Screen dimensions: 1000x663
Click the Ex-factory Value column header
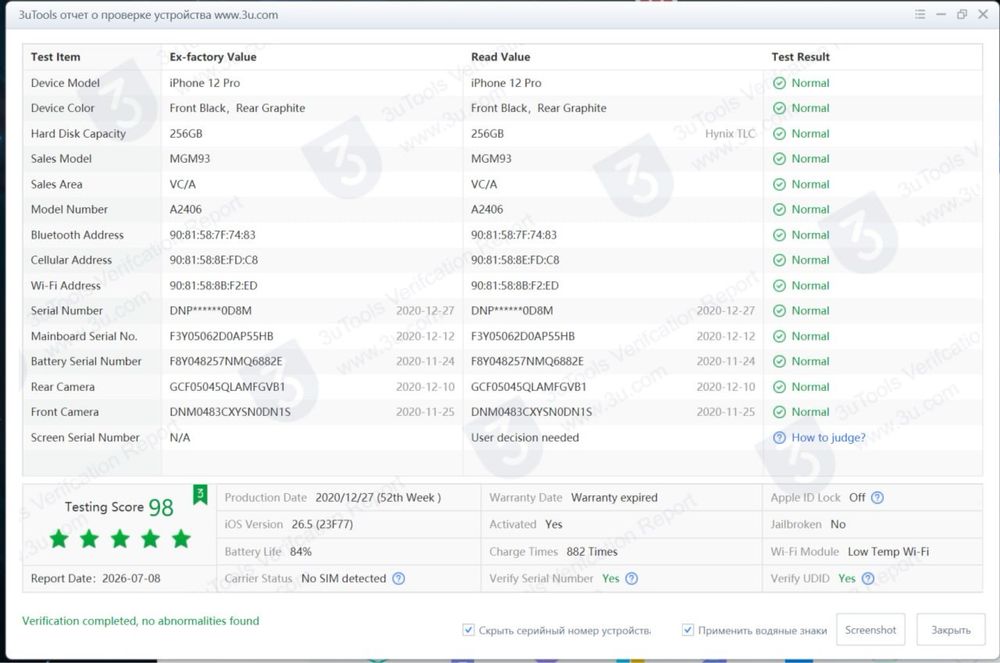pos(213,57)
